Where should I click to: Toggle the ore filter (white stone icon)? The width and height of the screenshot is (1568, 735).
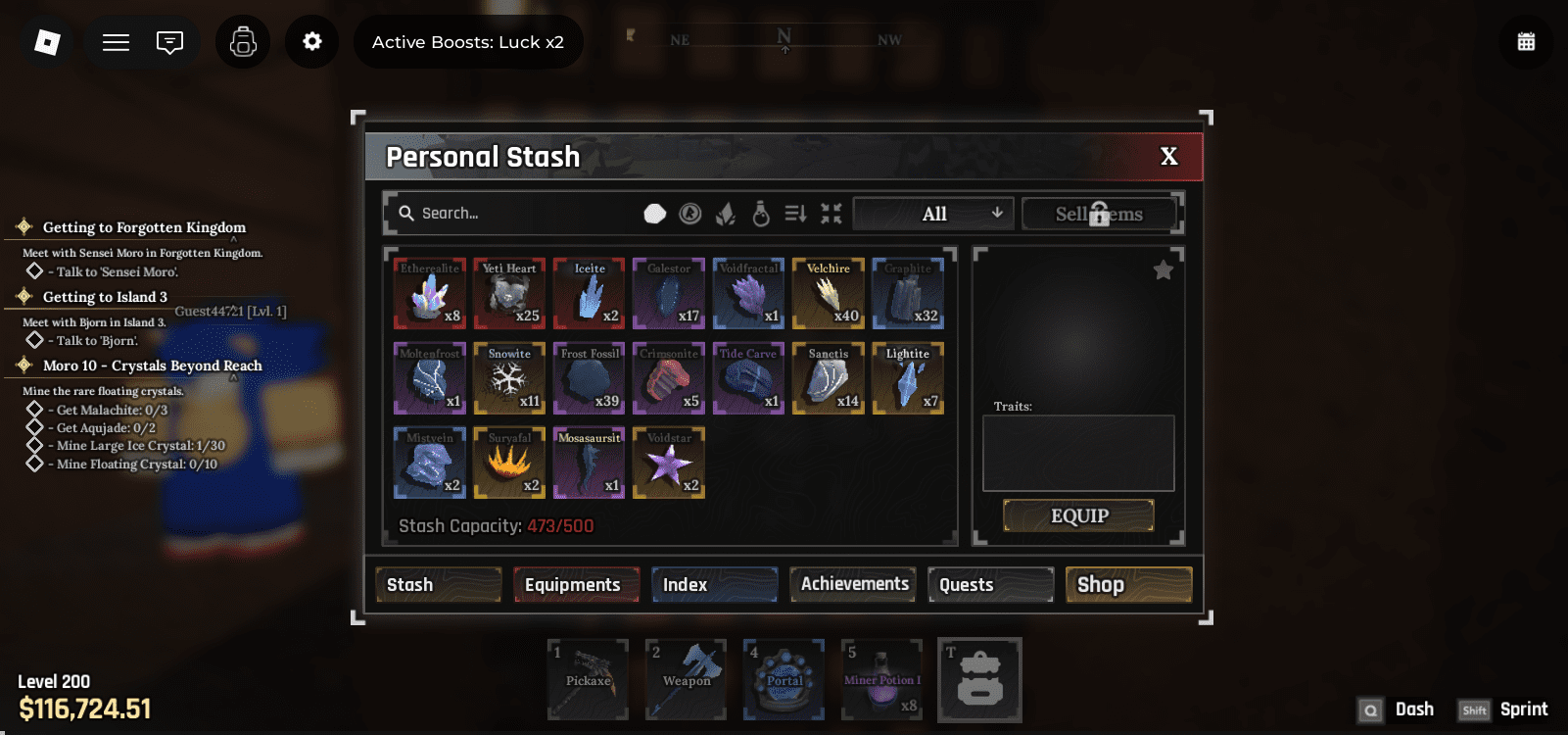[x=655, y=214]
